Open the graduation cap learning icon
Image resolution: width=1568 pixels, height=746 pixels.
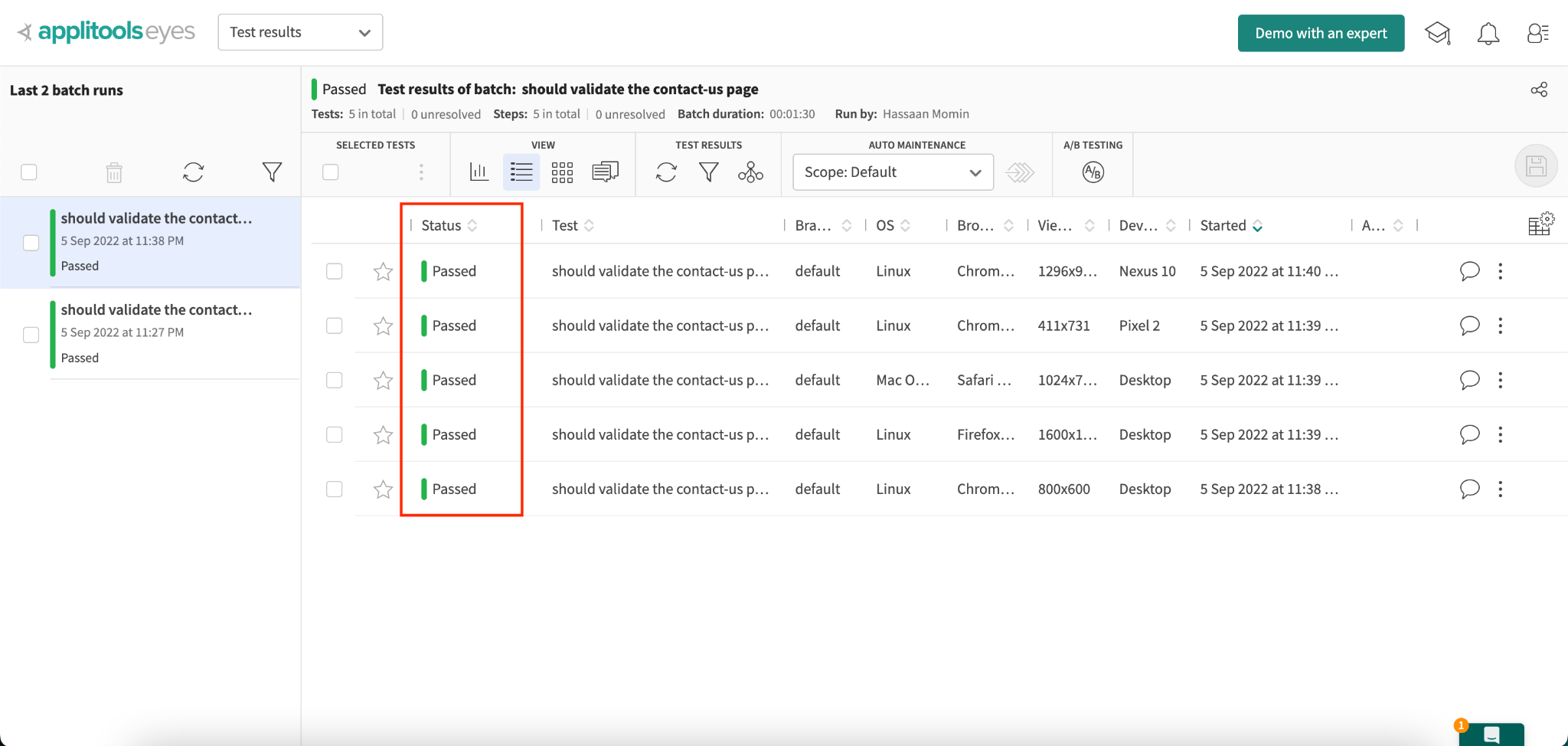(x=1437, y=34)
